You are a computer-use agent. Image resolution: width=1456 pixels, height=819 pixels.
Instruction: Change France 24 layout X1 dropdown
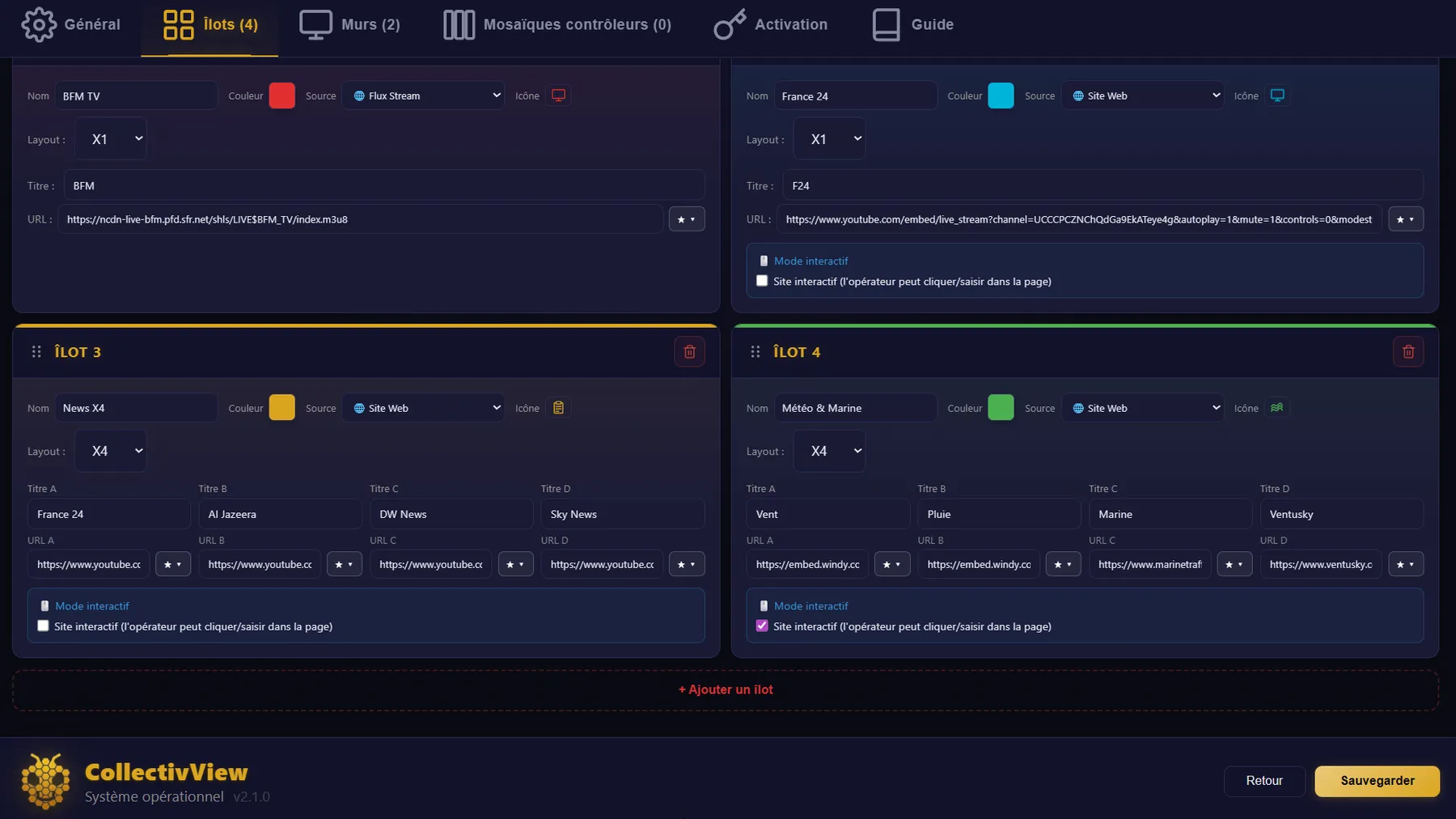830,139
